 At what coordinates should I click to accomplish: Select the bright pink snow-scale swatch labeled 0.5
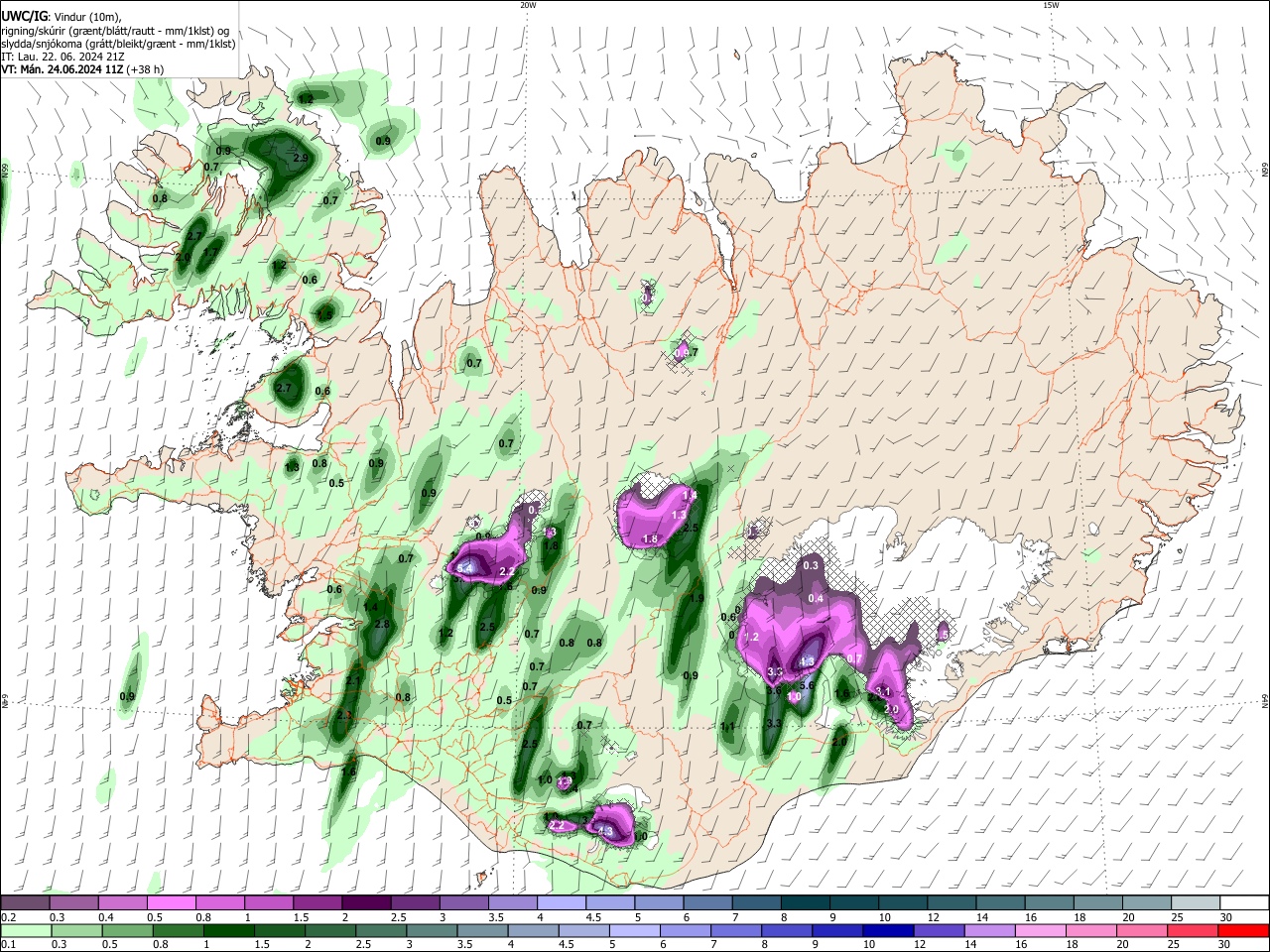pyautogui.click(x=171, y=903)
